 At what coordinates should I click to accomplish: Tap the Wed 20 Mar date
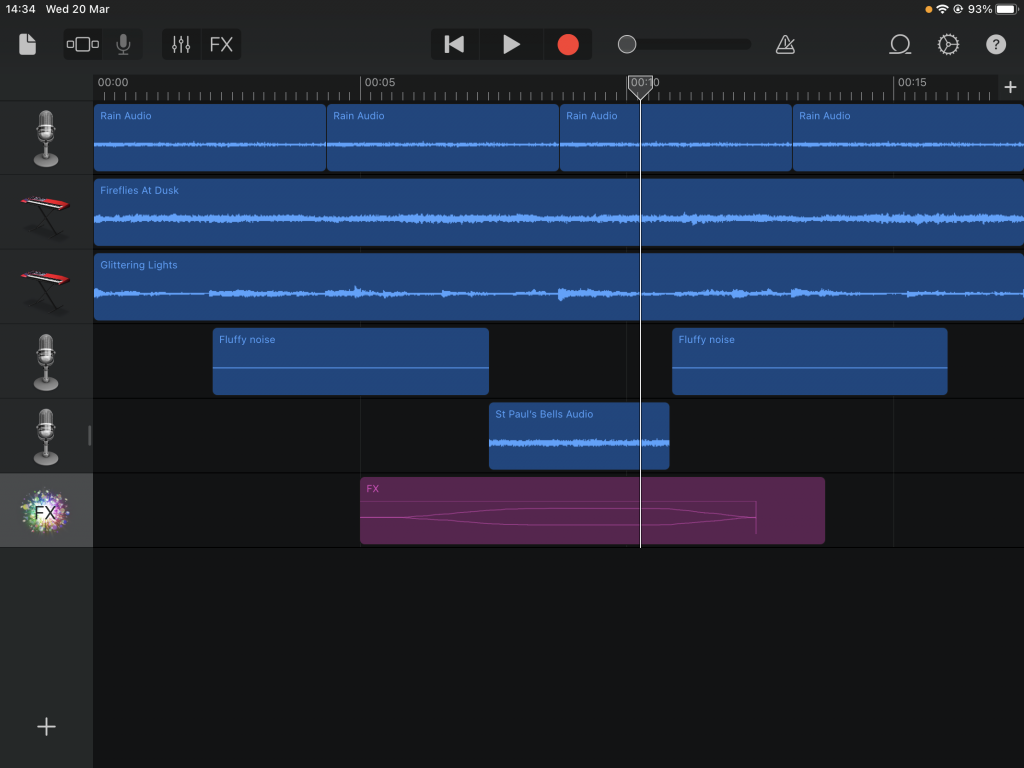coord(78,9)
